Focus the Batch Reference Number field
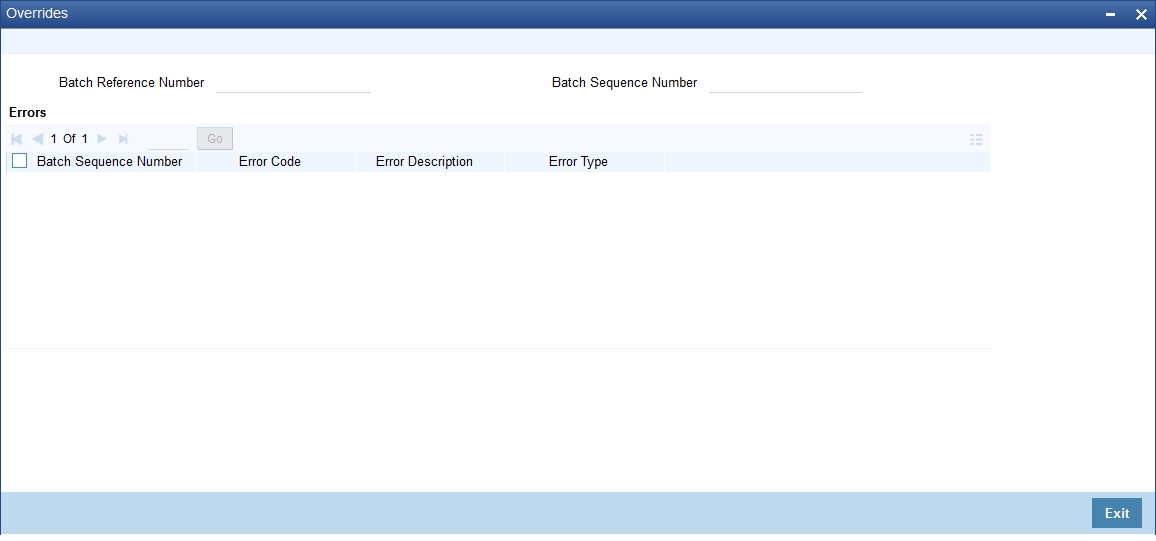The height and width of the screenshot is (541, 1156). (x=293, y=83)
